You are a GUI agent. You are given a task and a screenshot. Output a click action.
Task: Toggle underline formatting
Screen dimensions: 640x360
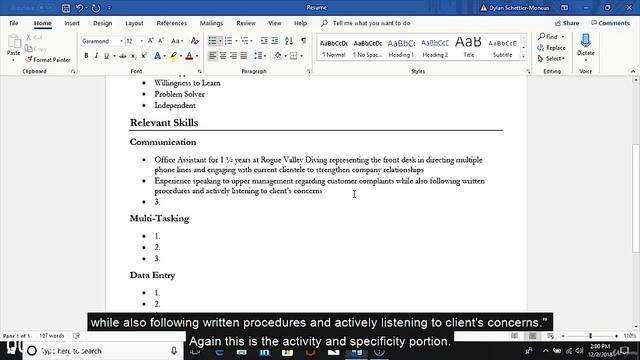107,56
